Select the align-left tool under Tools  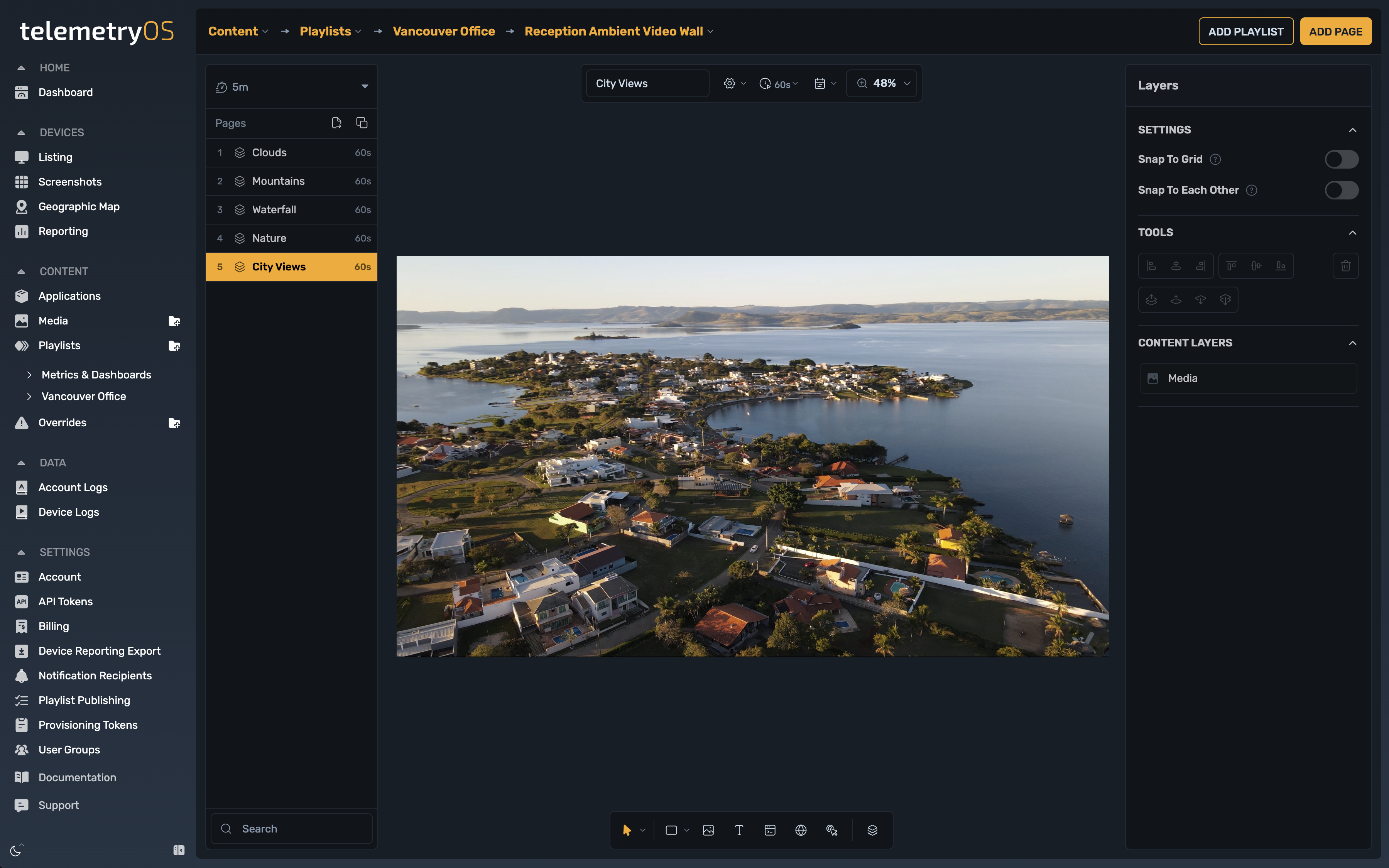1152,265
